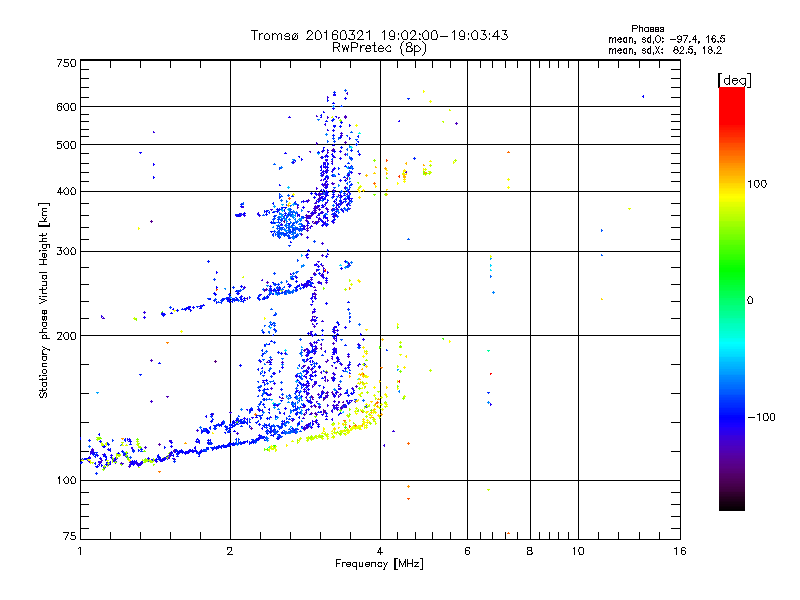Click the y-axis tick label '300'
800x600 pixels.
pos(66,251)
